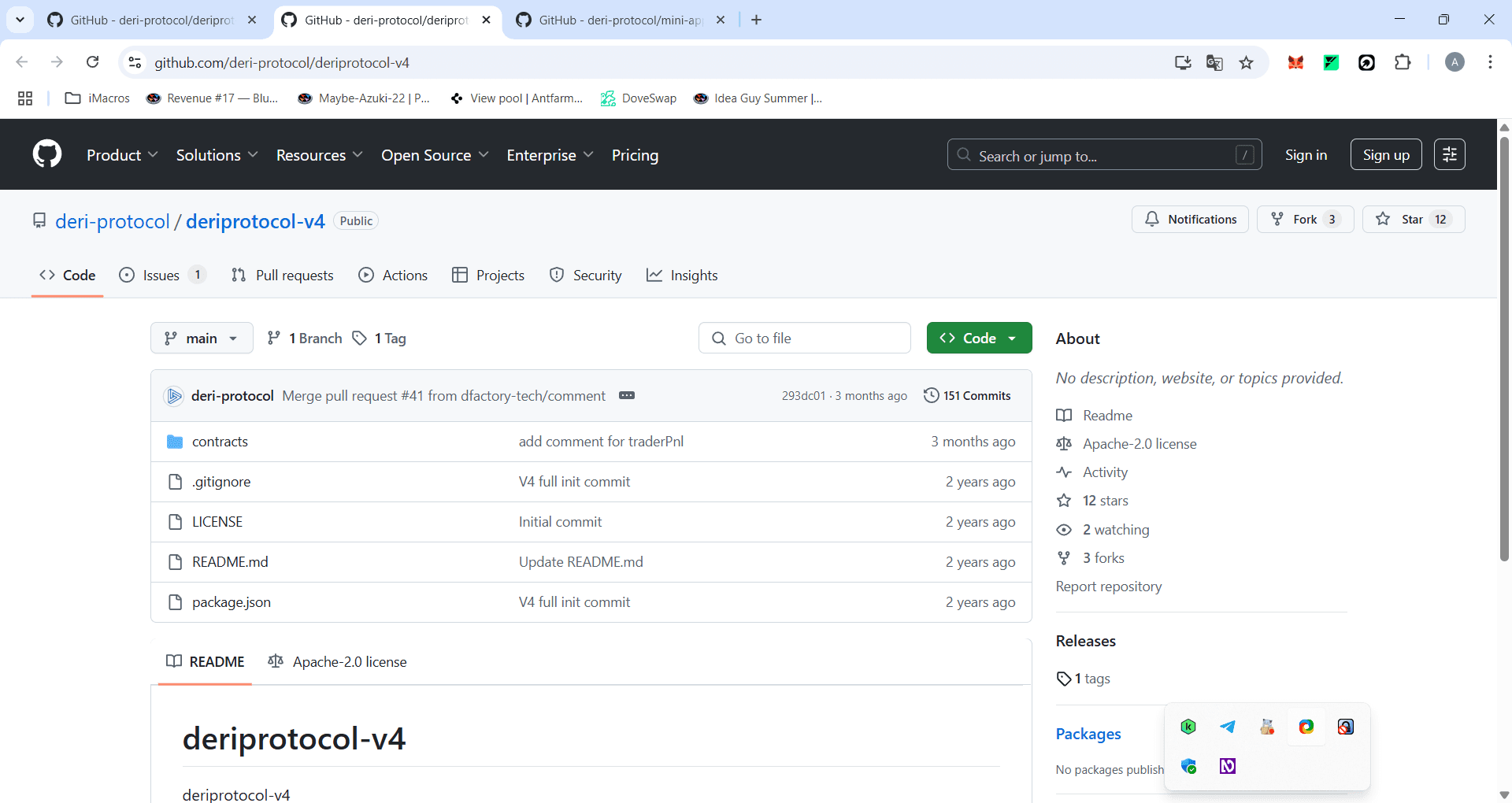Expand the Solutions menu
The image size is (1512, 803).
click(x=217, y=155)
